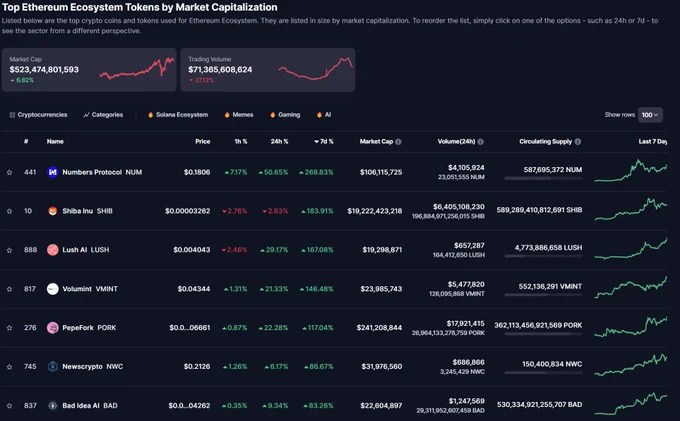Click the flame icon beside Solana Ecosystem
The width and height of the screenshot is (680, 421).
tap(150, 115)
